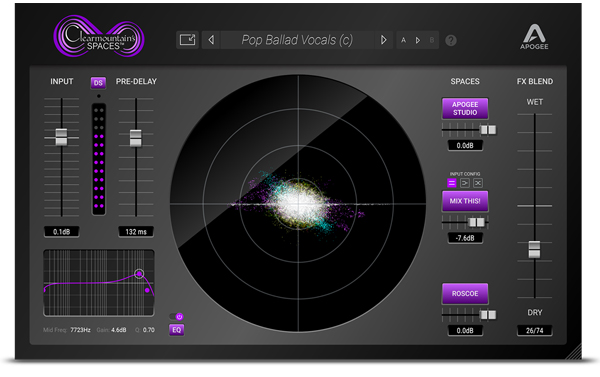Click the Gain 4.6dB value
The width and height of the screenshot is (600, 377).
click(119, 330)
